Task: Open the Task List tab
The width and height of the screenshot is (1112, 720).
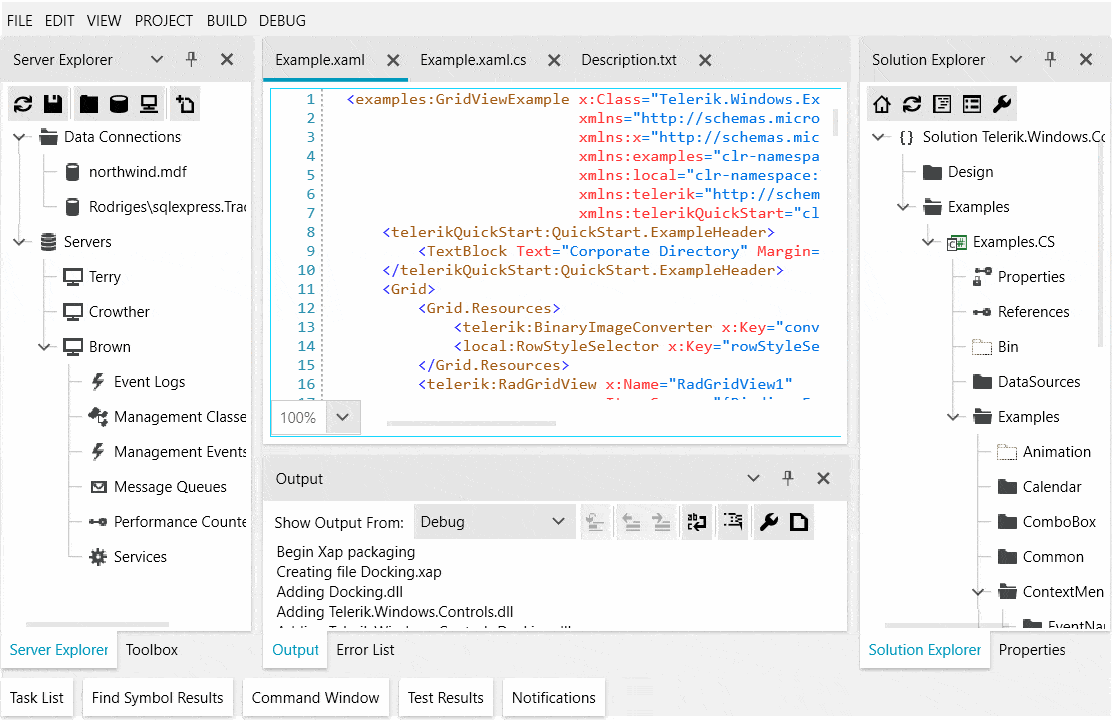Action: [37, 697]
